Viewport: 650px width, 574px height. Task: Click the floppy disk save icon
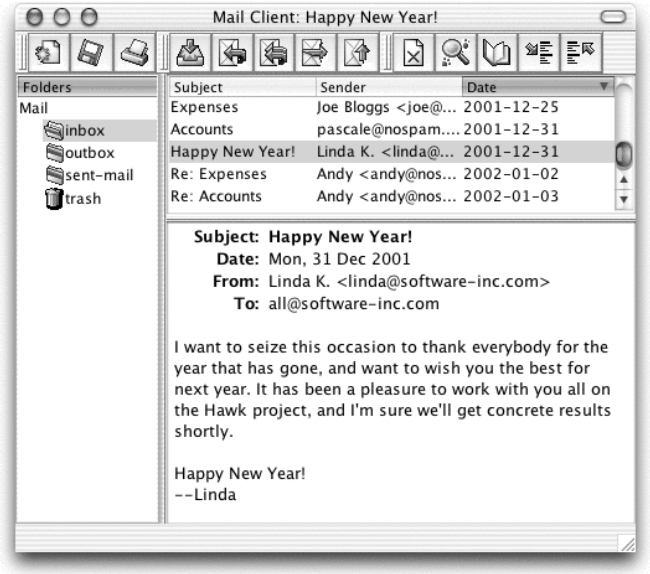tap(90, 53)
